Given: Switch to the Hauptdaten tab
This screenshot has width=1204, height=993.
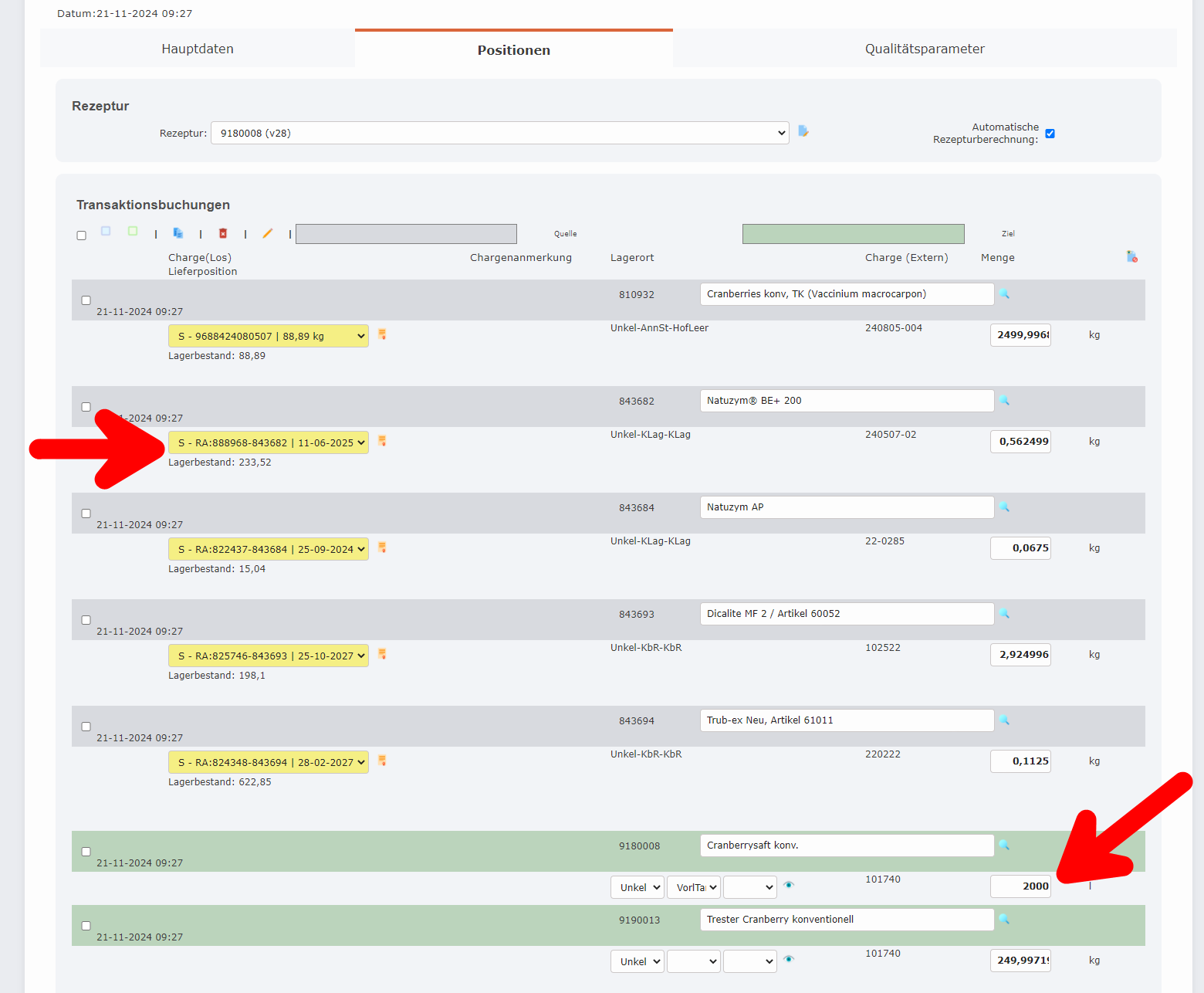Looking at the screenshot, I should 198,48.
